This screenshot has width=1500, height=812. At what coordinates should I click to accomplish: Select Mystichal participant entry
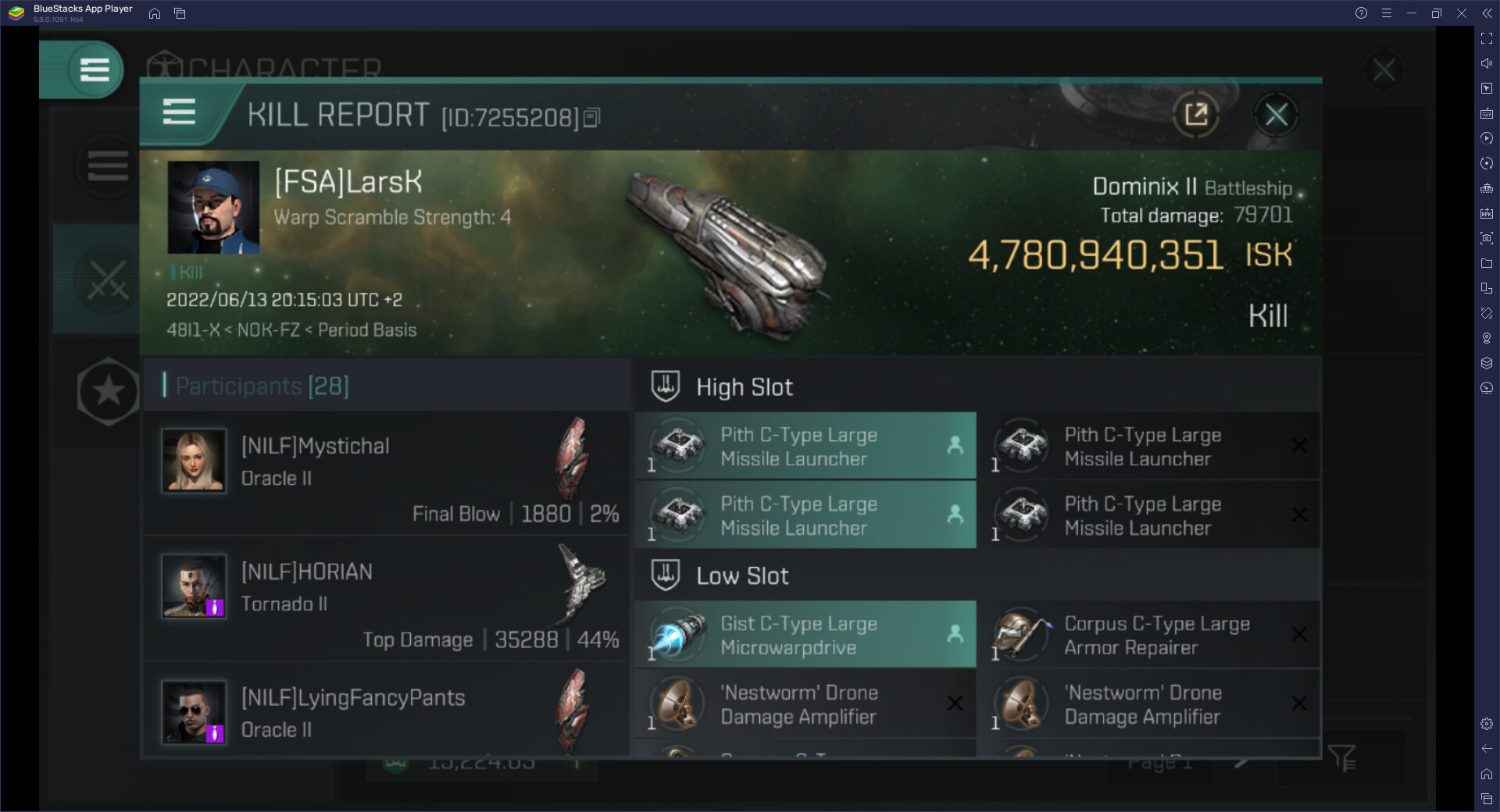pos(387,472)
